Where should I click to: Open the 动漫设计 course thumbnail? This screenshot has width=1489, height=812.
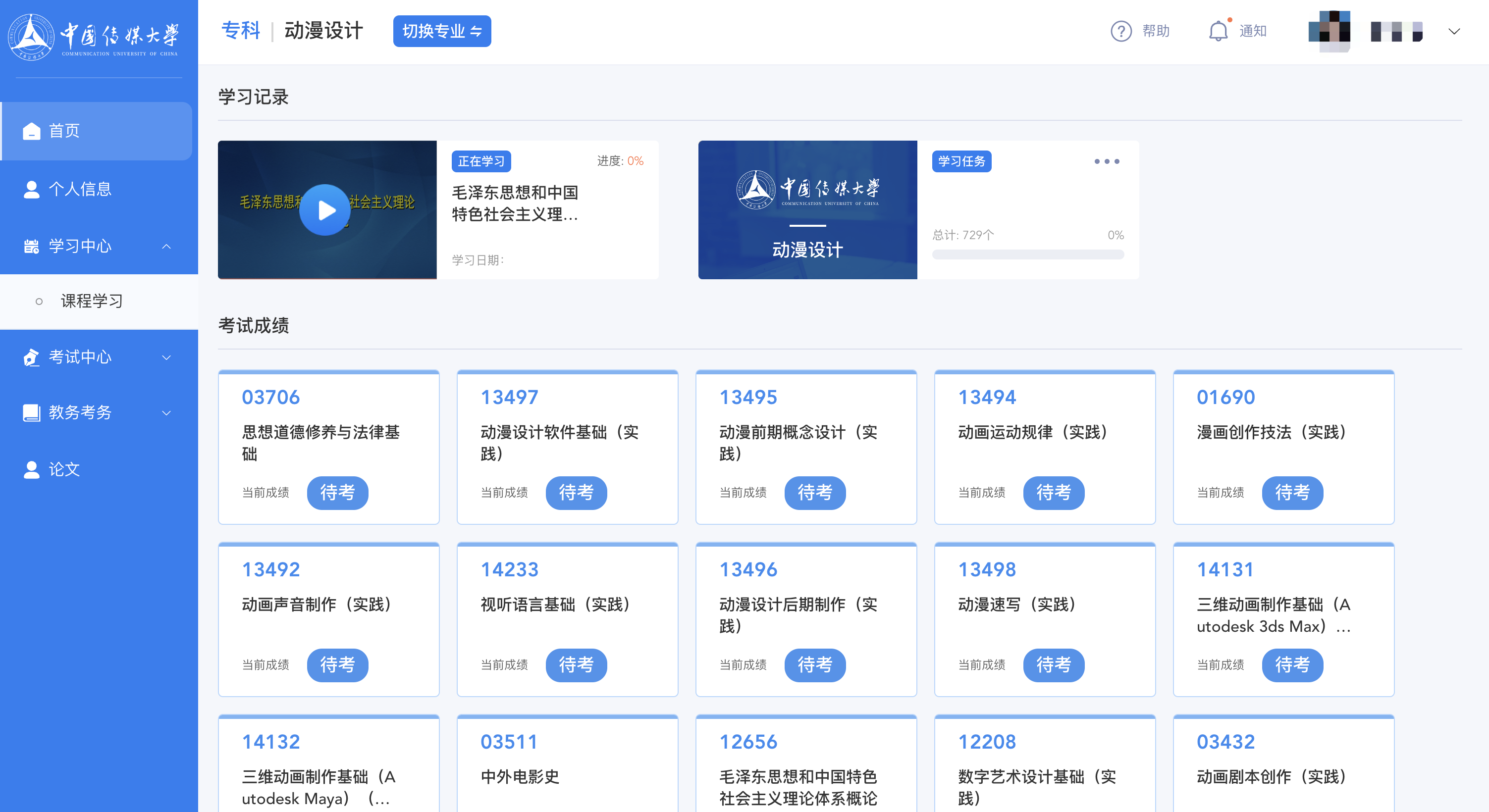tap(807, 210)
